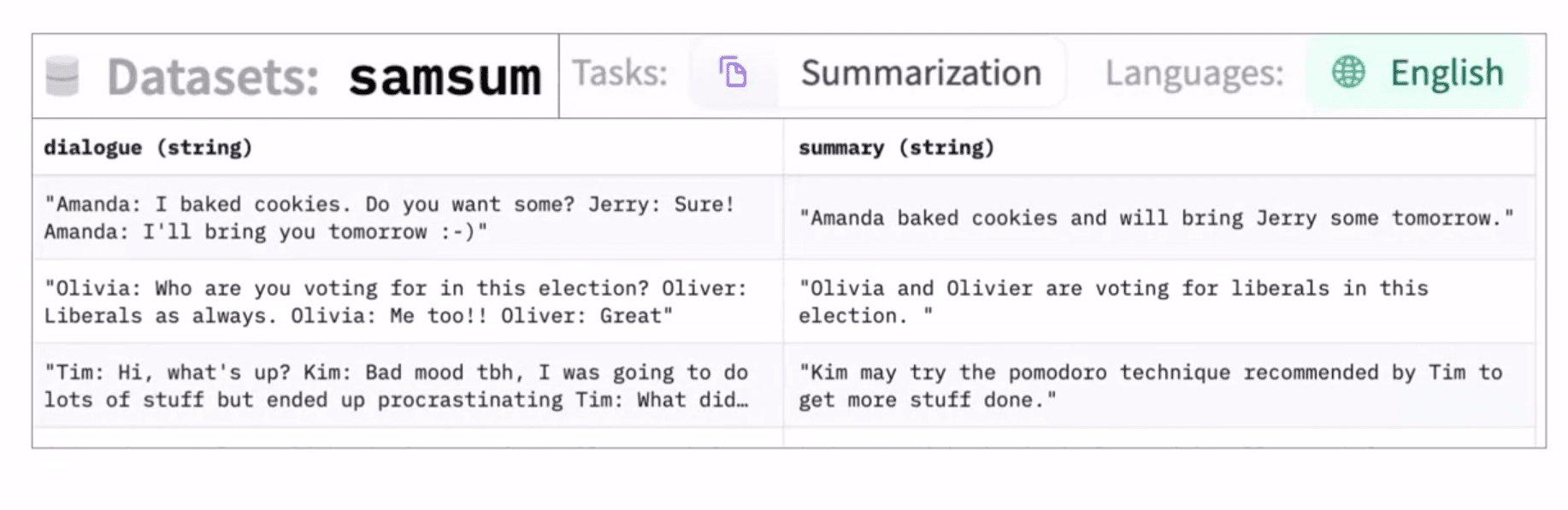Click the Languages: label
1568x510 pixels.
(x=1194, y=73)
